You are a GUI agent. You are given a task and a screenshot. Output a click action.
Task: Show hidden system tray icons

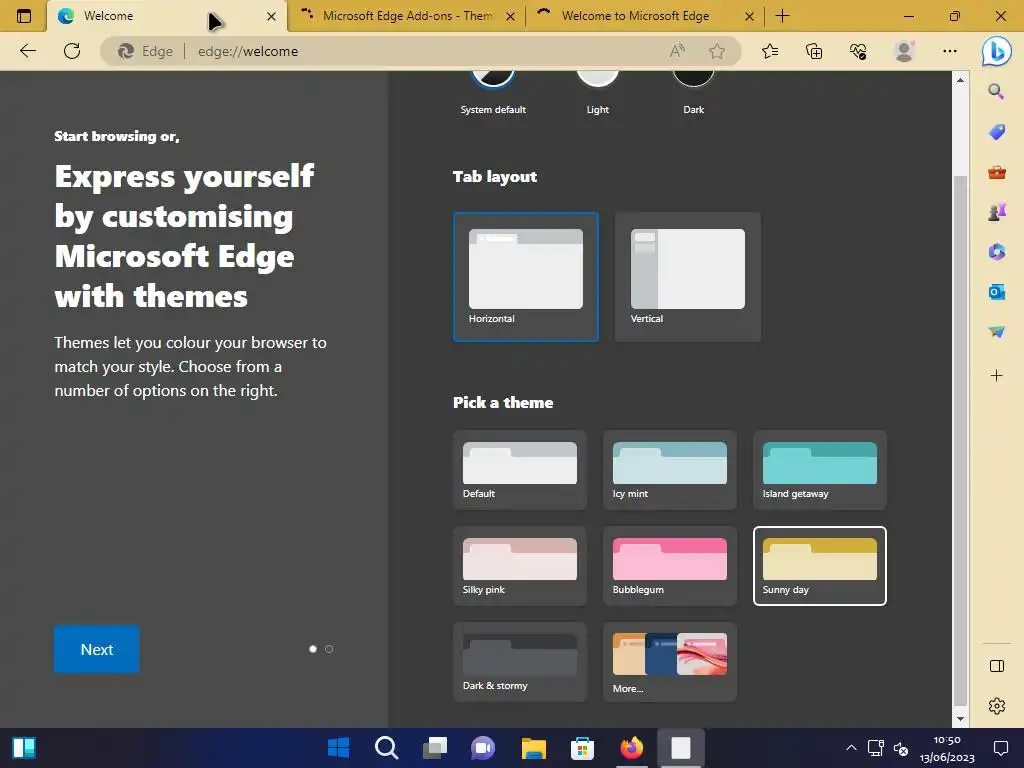pyautogui.click(x=851, y=748)
